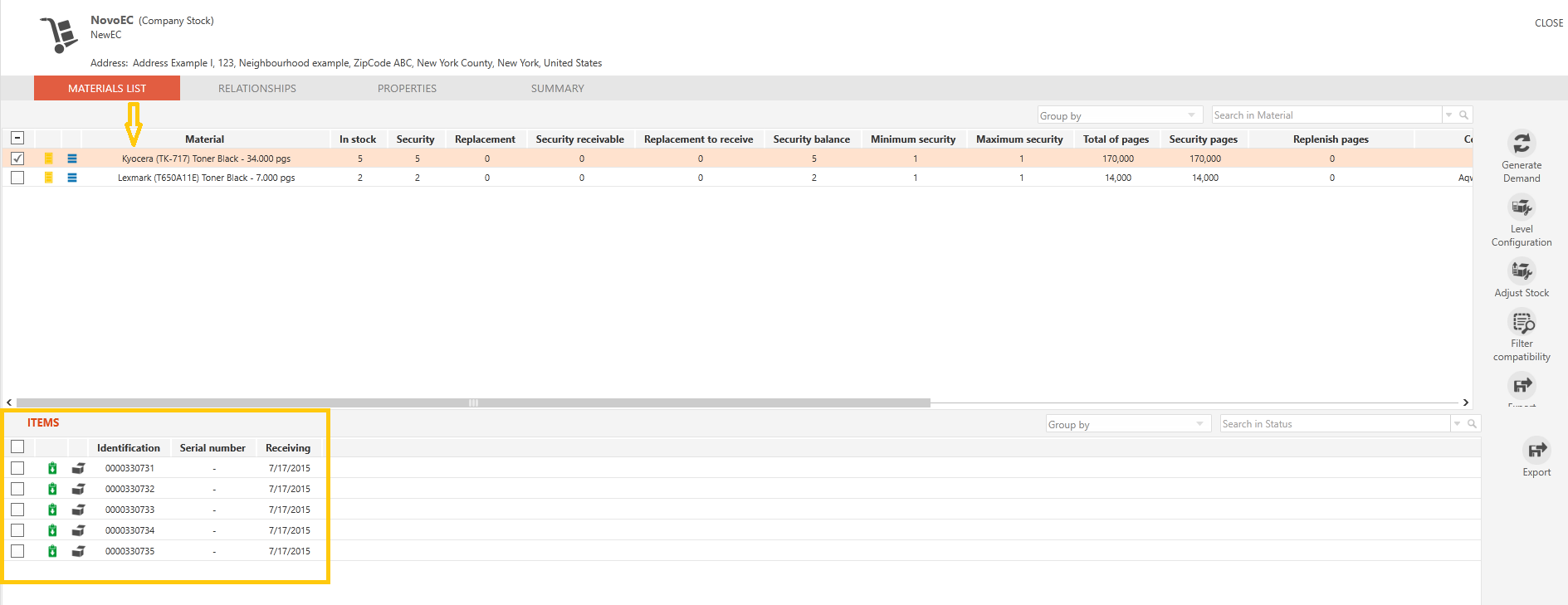
Task: Expand Search in Material filter arrow
Action: tap(1449, 115)
